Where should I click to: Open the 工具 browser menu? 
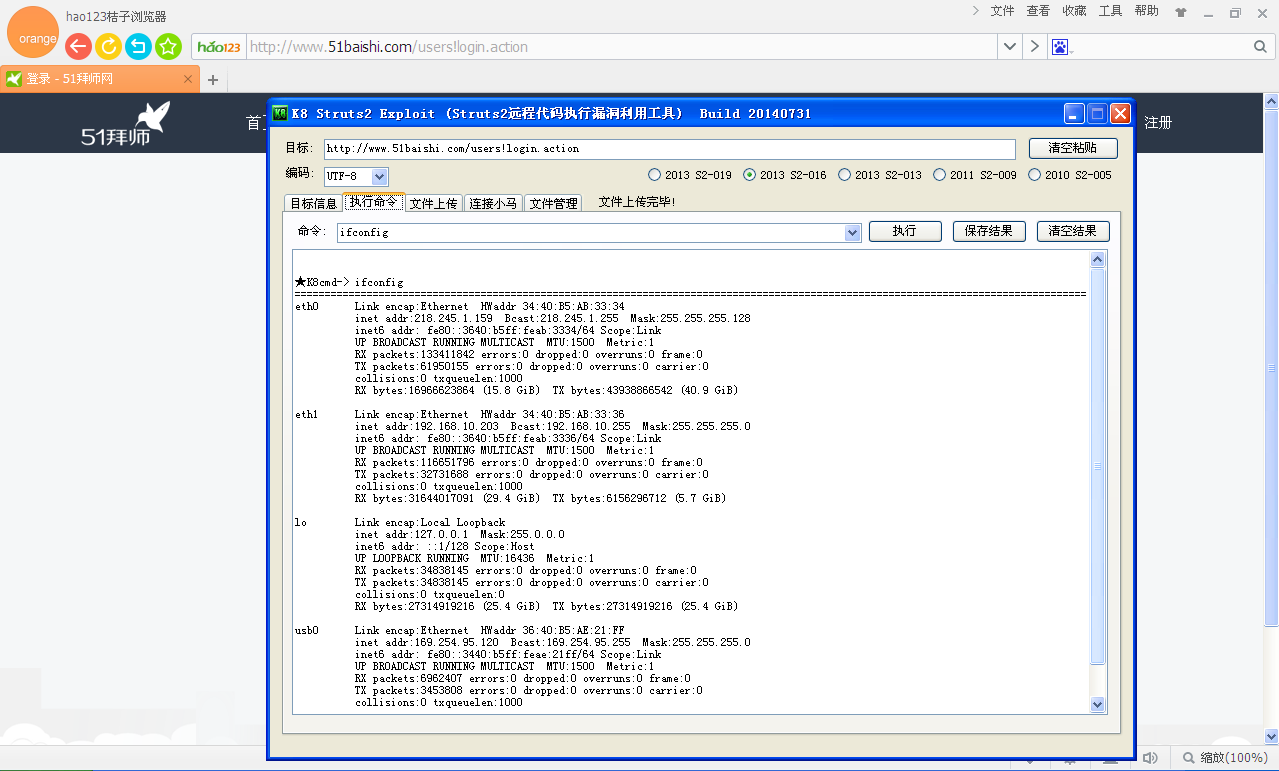tap(1110, 11)
